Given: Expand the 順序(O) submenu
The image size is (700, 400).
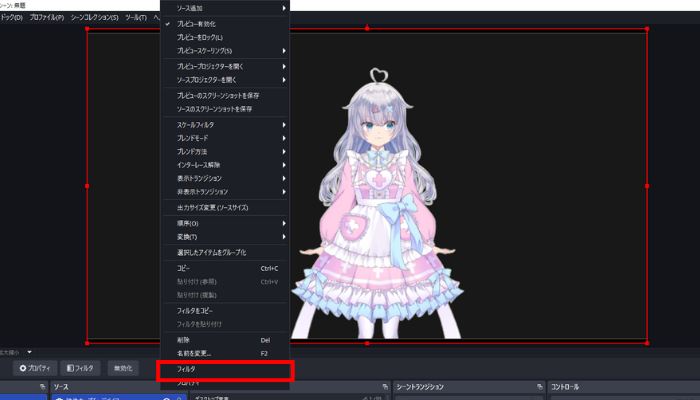Looking at the screenshot, I should 225,223.
